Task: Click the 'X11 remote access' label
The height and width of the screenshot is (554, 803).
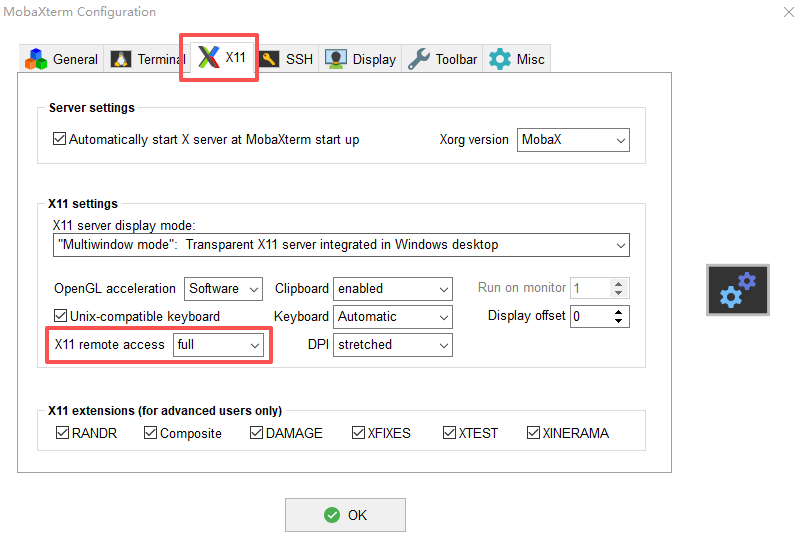Action: (x=110, y=345)
